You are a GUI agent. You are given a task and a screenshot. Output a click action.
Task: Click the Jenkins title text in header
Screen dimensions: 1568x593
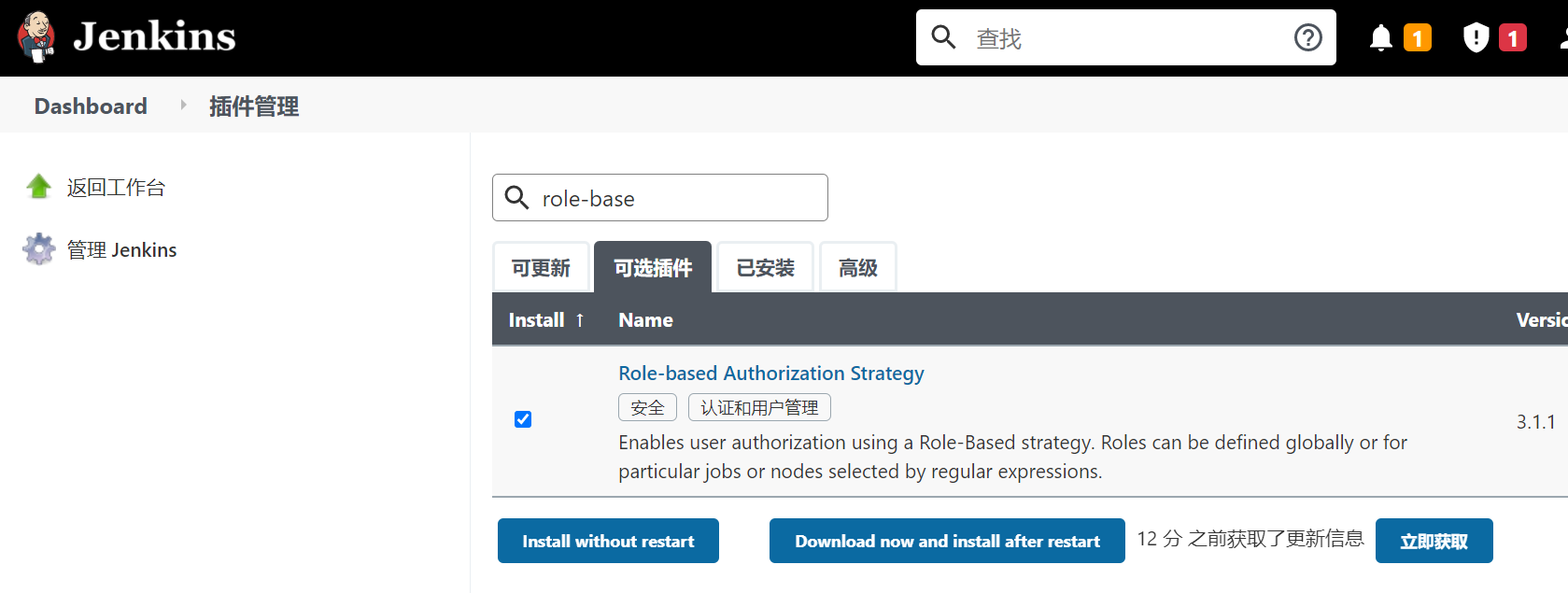pyautogui.click(x=154, y=36)
